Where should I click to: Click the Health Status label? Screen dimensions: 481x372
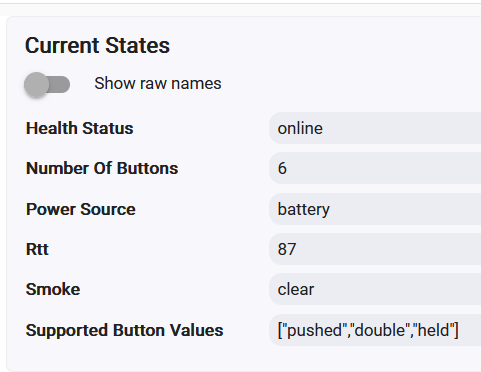[80, 128]
